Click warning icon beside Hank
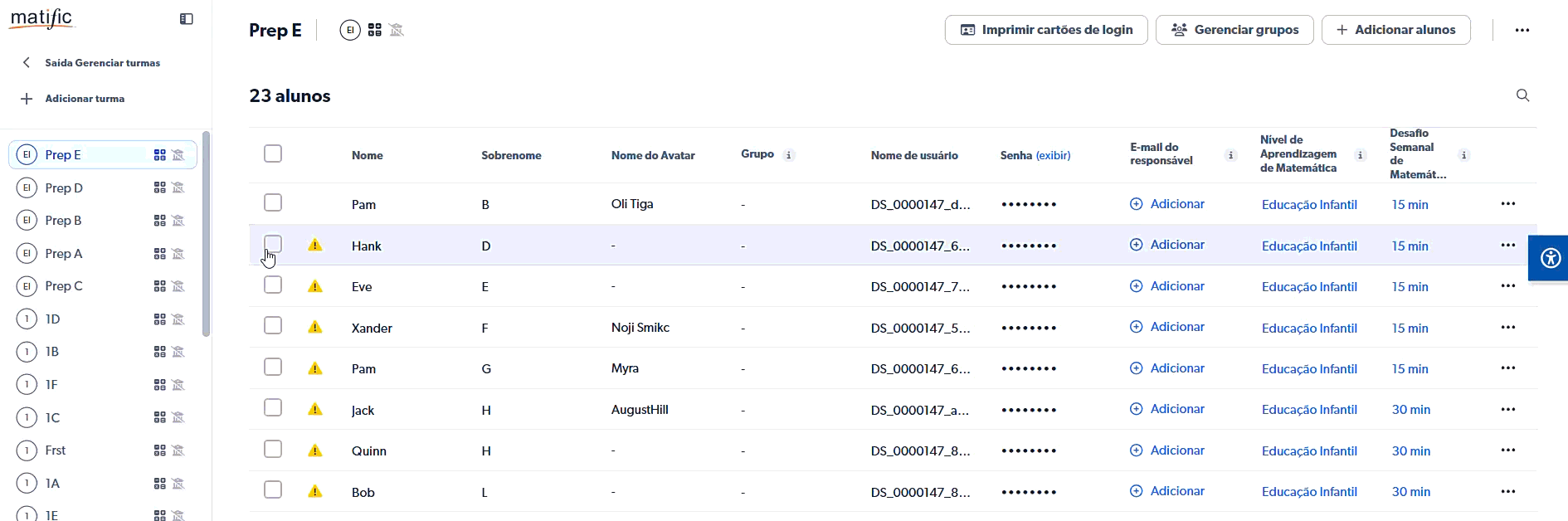Screen dimensions: 1568x521 [315, 246]
